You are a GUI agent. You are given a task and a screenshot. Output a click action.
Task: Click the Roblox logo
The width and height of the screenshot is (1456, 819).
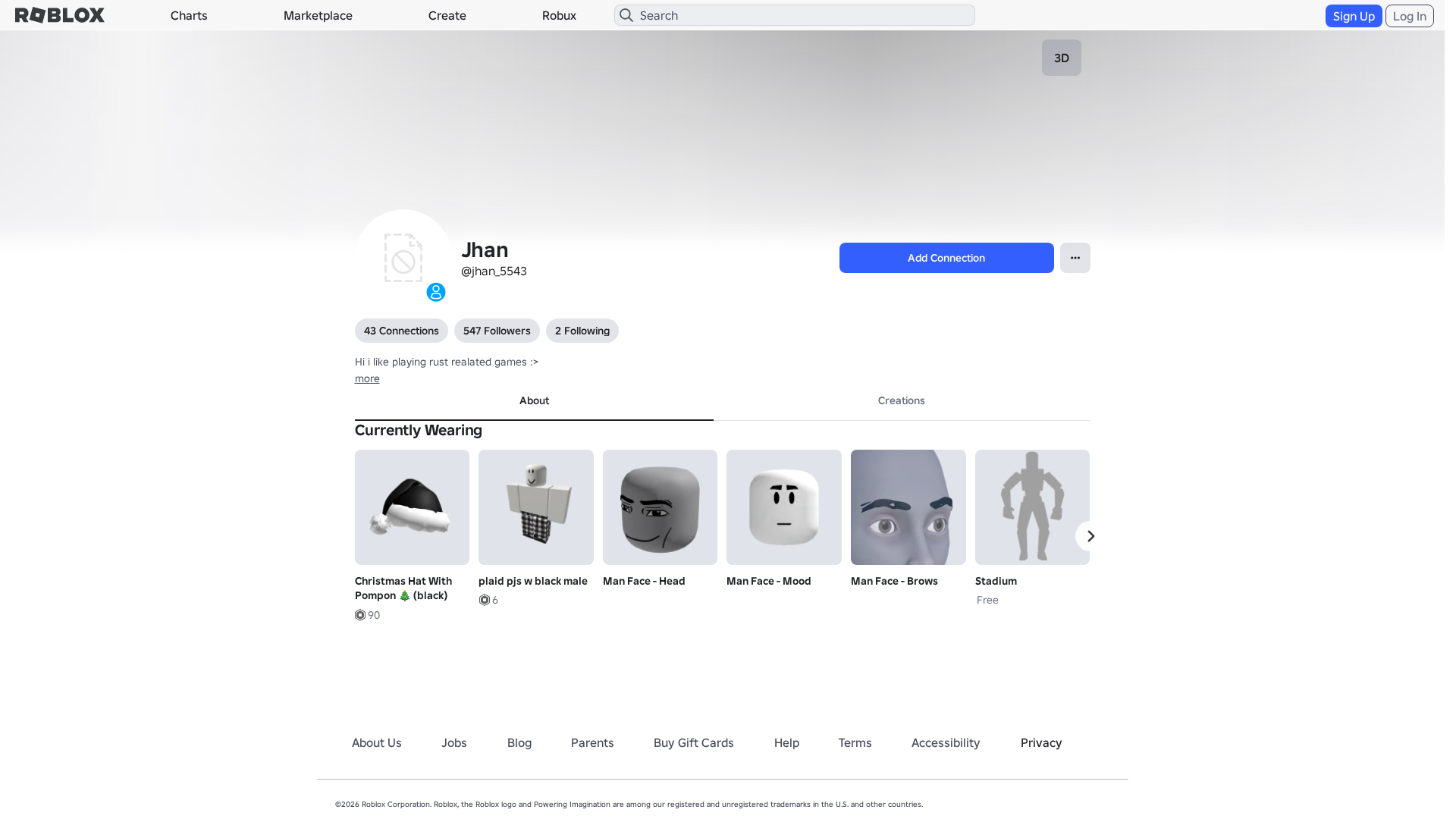point(60,15)
